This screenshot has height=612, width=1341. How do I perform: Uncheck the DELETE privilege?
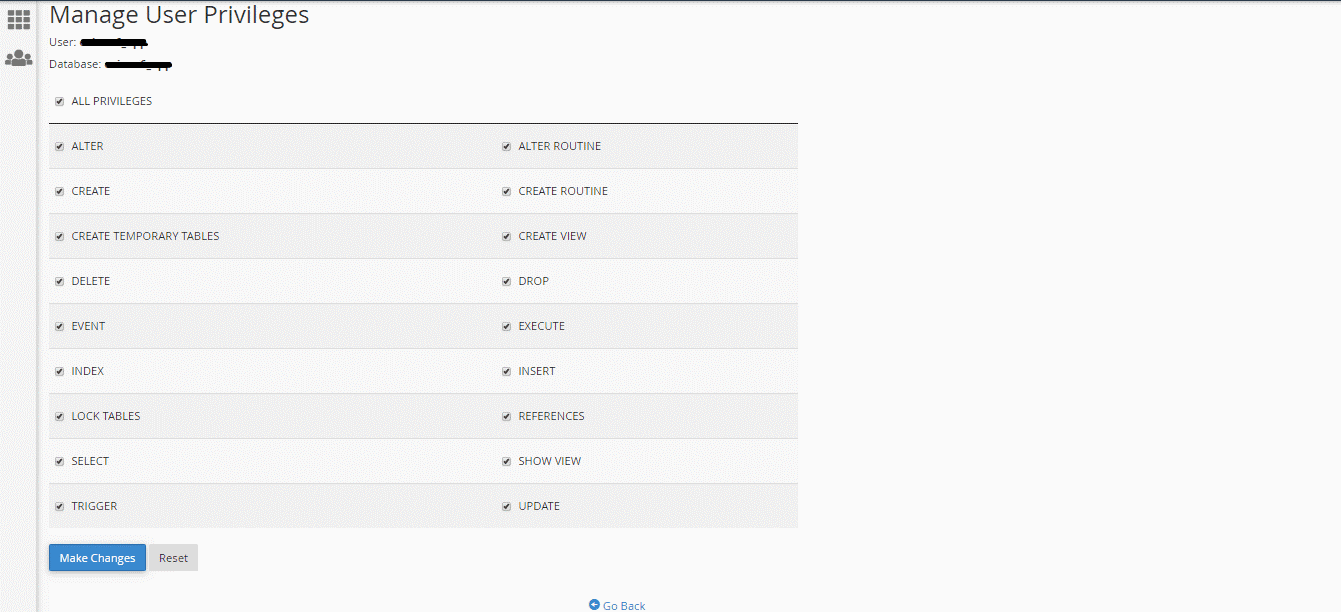[x=59, y=280]
